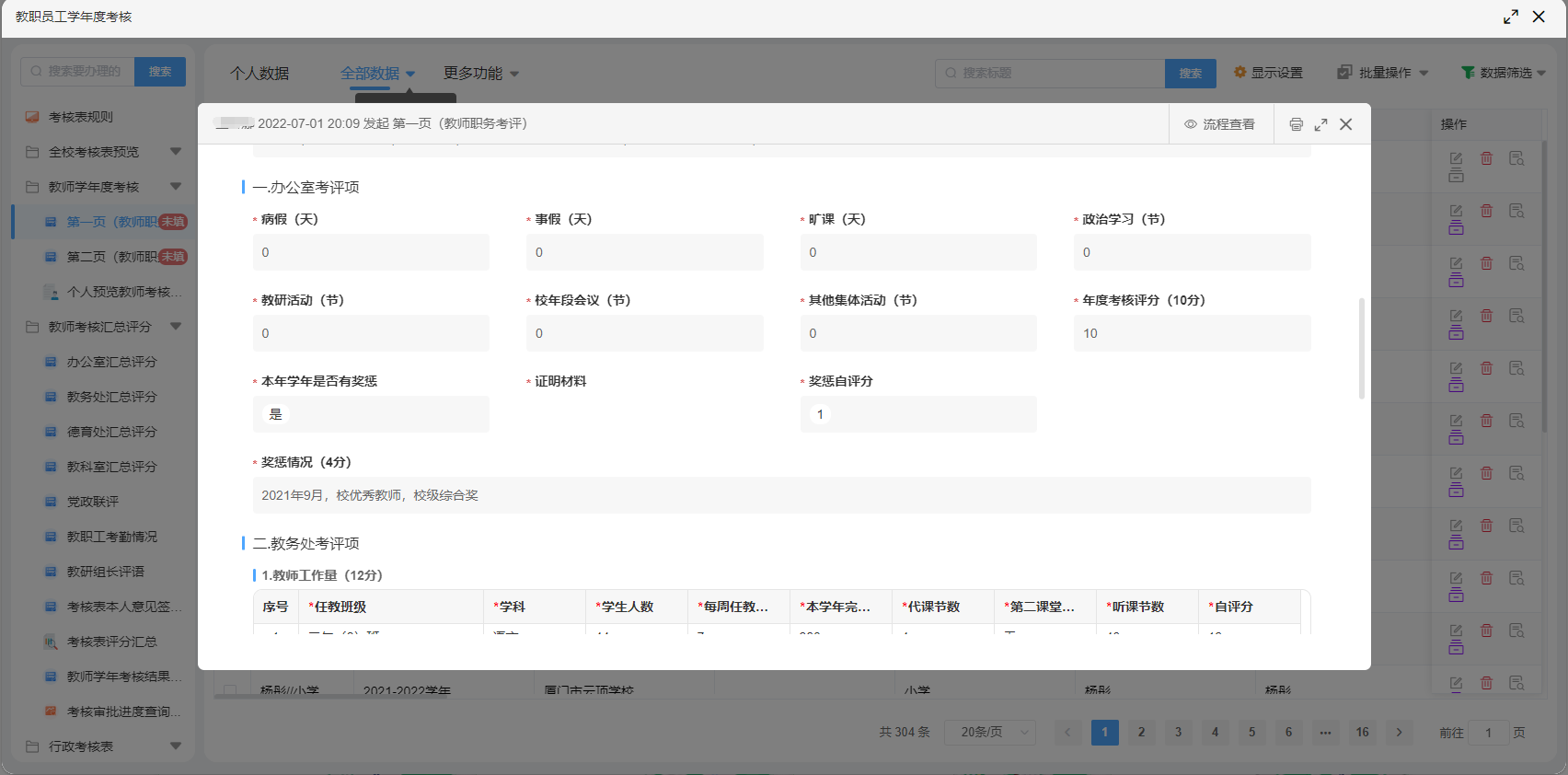Image resolution: width=1568 pixels, height=775 pixels.
Task: Select 考核表规则 in the sidebar
Action: (81, 117)
